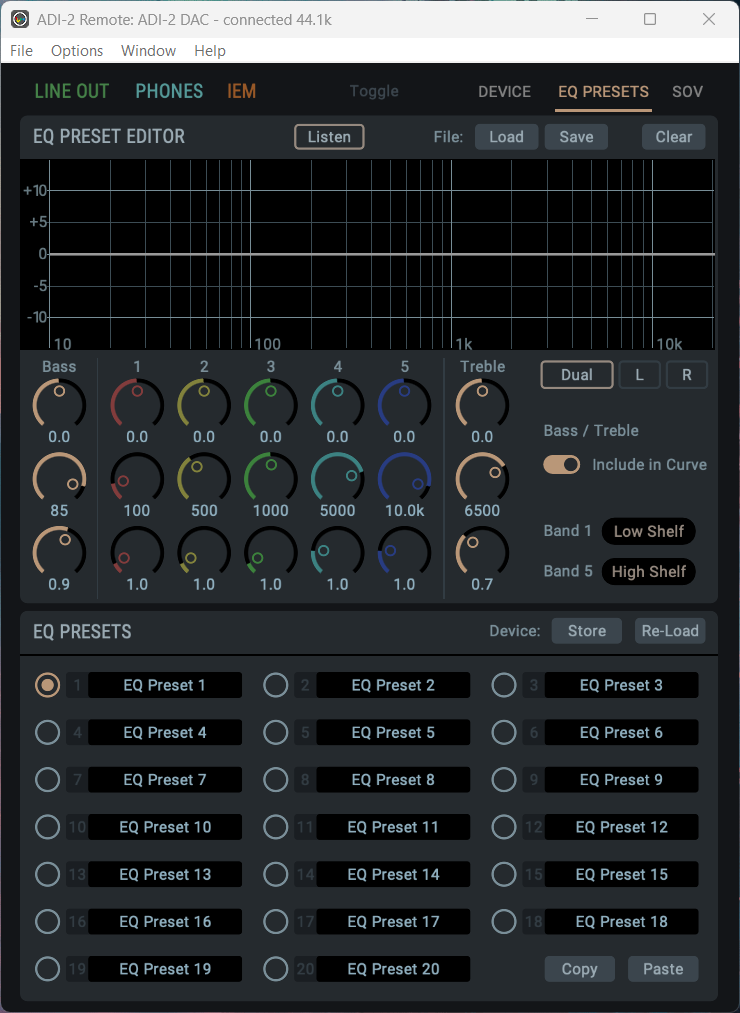Click the Band 1 red gain knob
Image resolution: width=740 pixels, height=1013 pixels.
point(137,404)
